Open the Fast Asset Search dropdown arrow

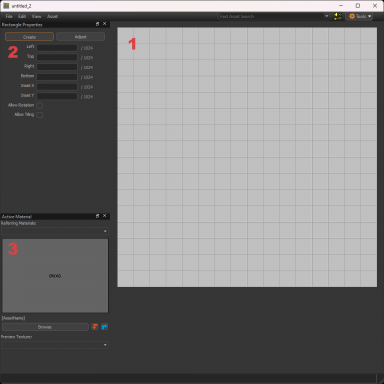click(327, 16)
